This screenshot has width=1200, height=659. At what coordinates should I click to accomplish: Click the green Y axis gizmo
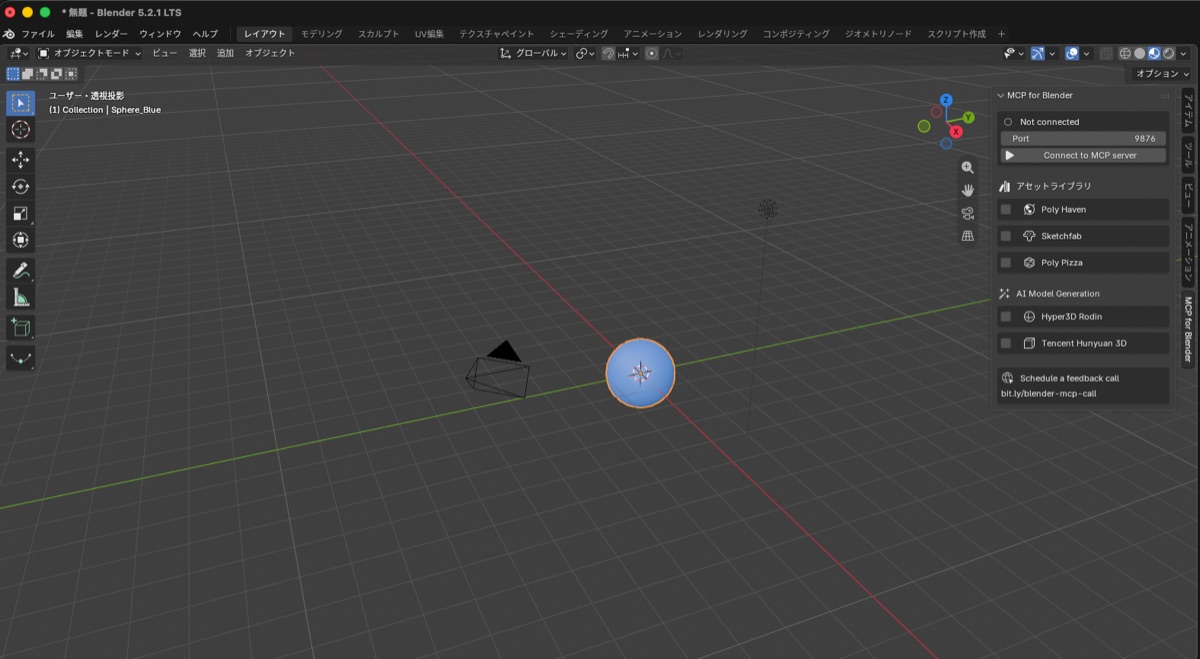(968, 117)
